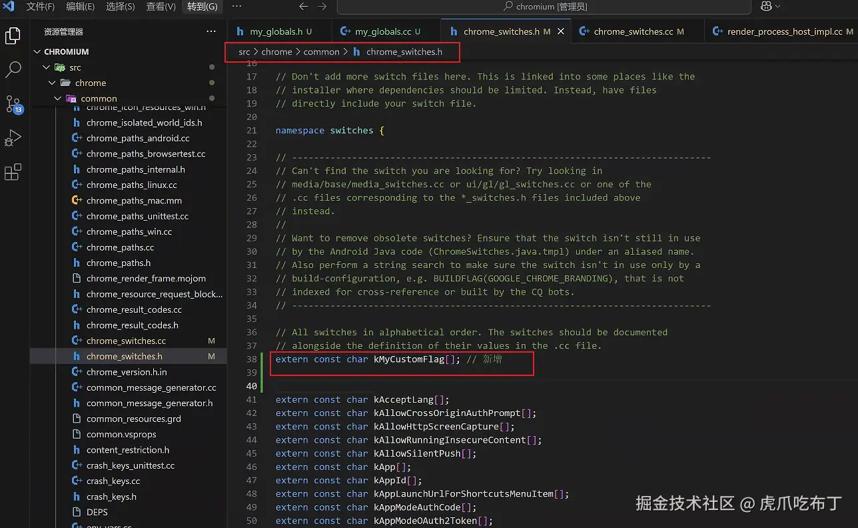
Task: Open chrome_result_codes.h file
Action: 132,325
